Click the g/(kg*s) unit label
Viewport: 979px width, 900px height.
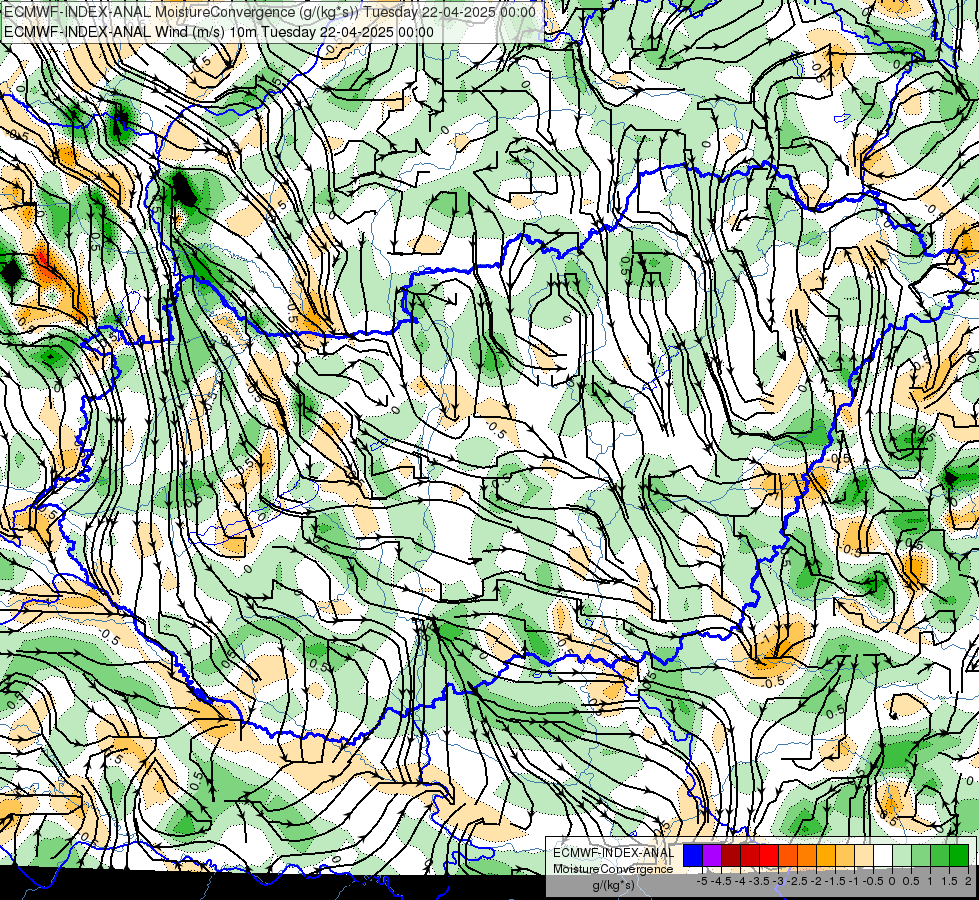[613, 886]
